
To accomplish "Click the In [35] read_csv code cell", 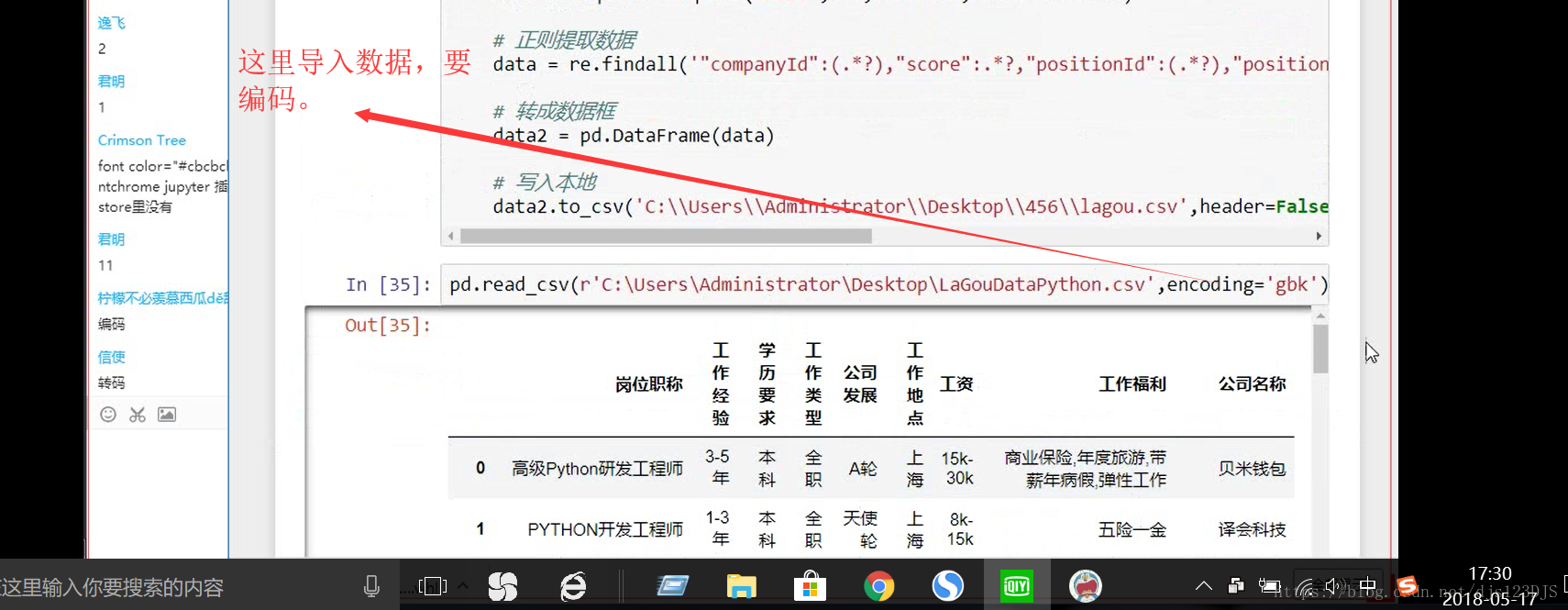I will (x=885, y=284).
